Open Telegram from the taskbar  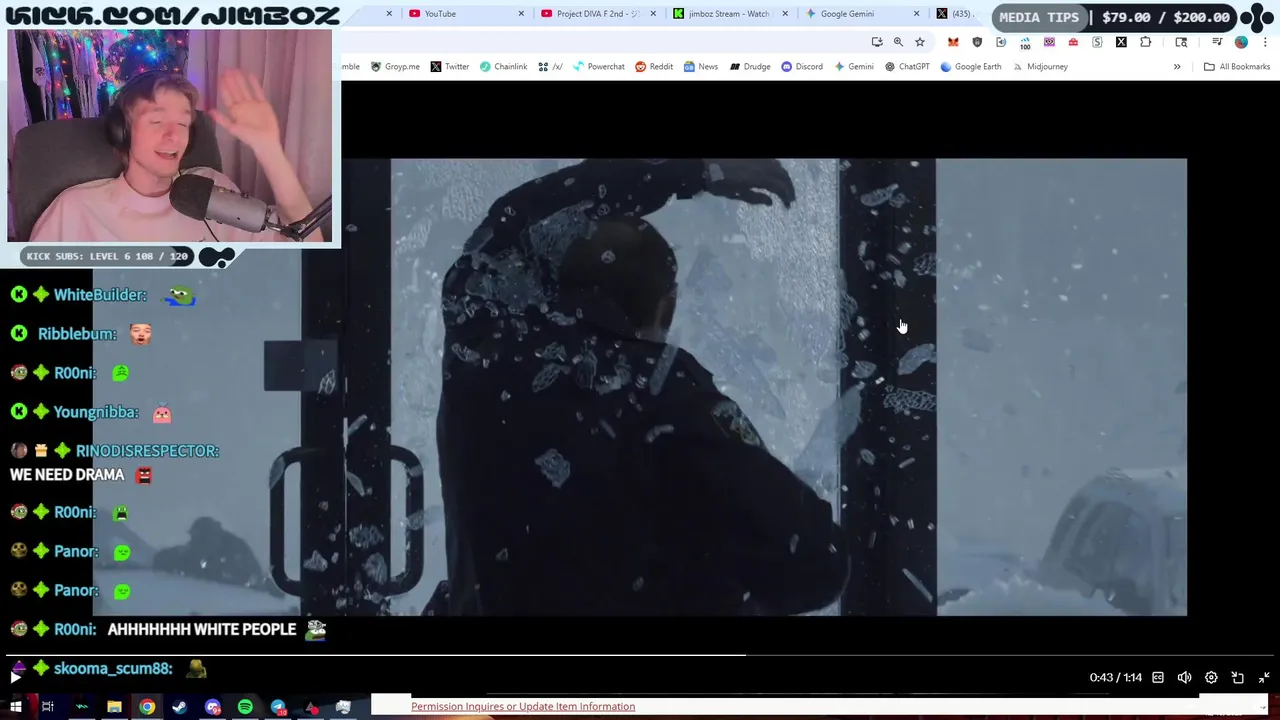[278, 707]
